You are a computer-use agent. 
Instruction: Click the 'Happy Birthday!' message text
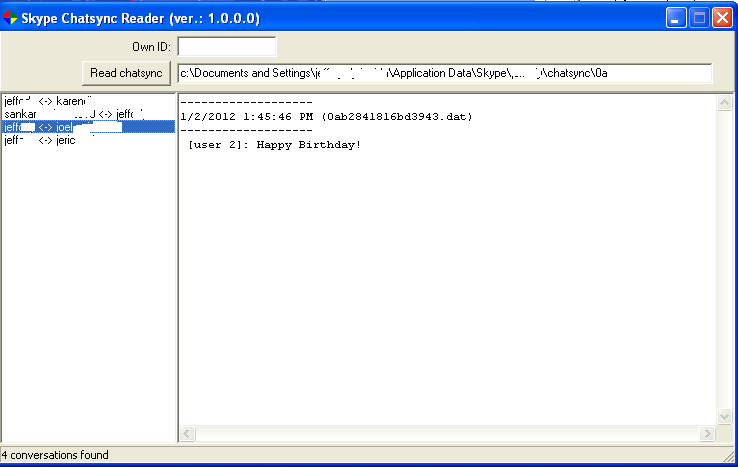(309, 145)
